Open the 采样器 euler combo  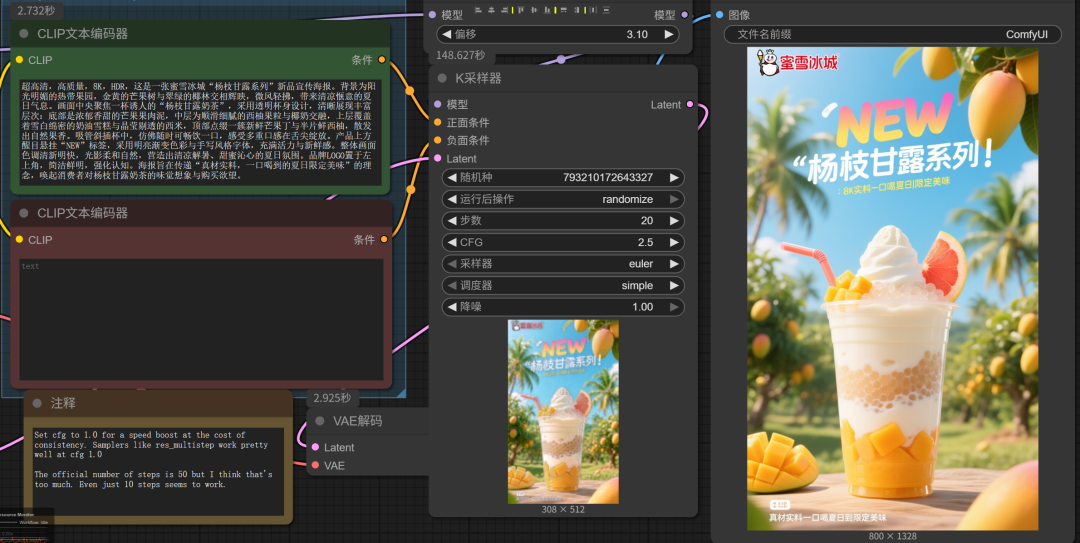click(563, 264)
